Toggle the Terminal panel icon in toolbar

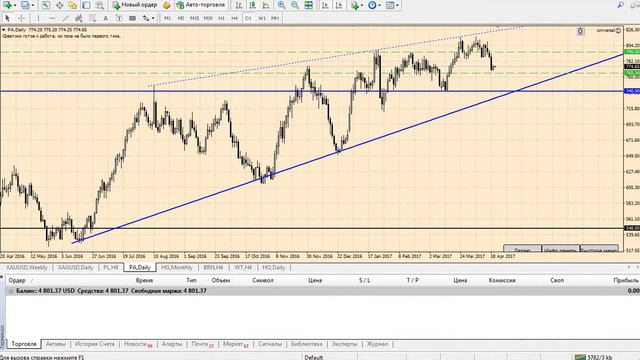[86, 5]
